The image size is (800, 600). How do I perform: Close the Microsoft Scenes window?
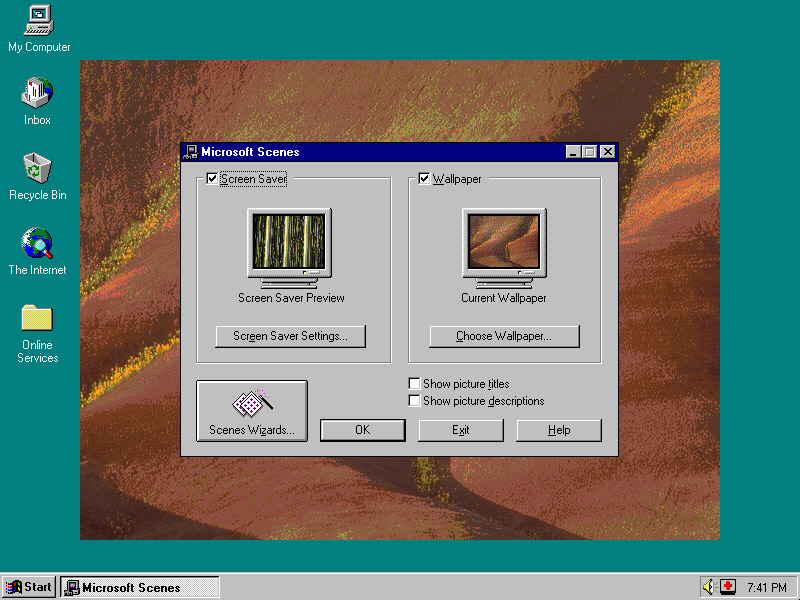tap(608, 152)
